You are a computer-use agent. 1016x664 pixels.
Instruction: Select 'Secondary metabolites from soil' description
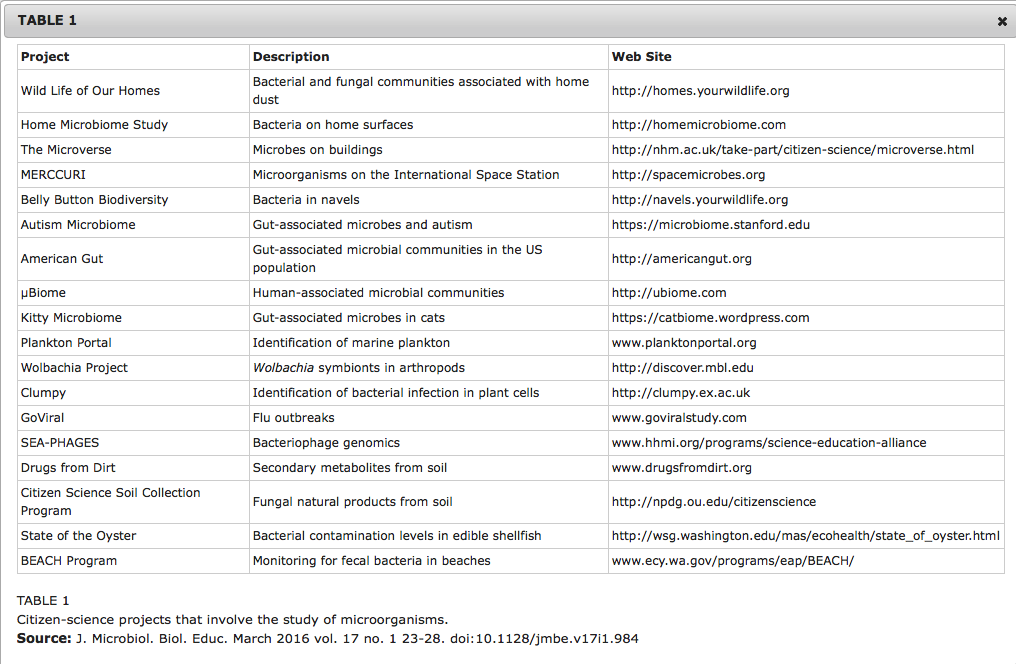click(350, 468)
